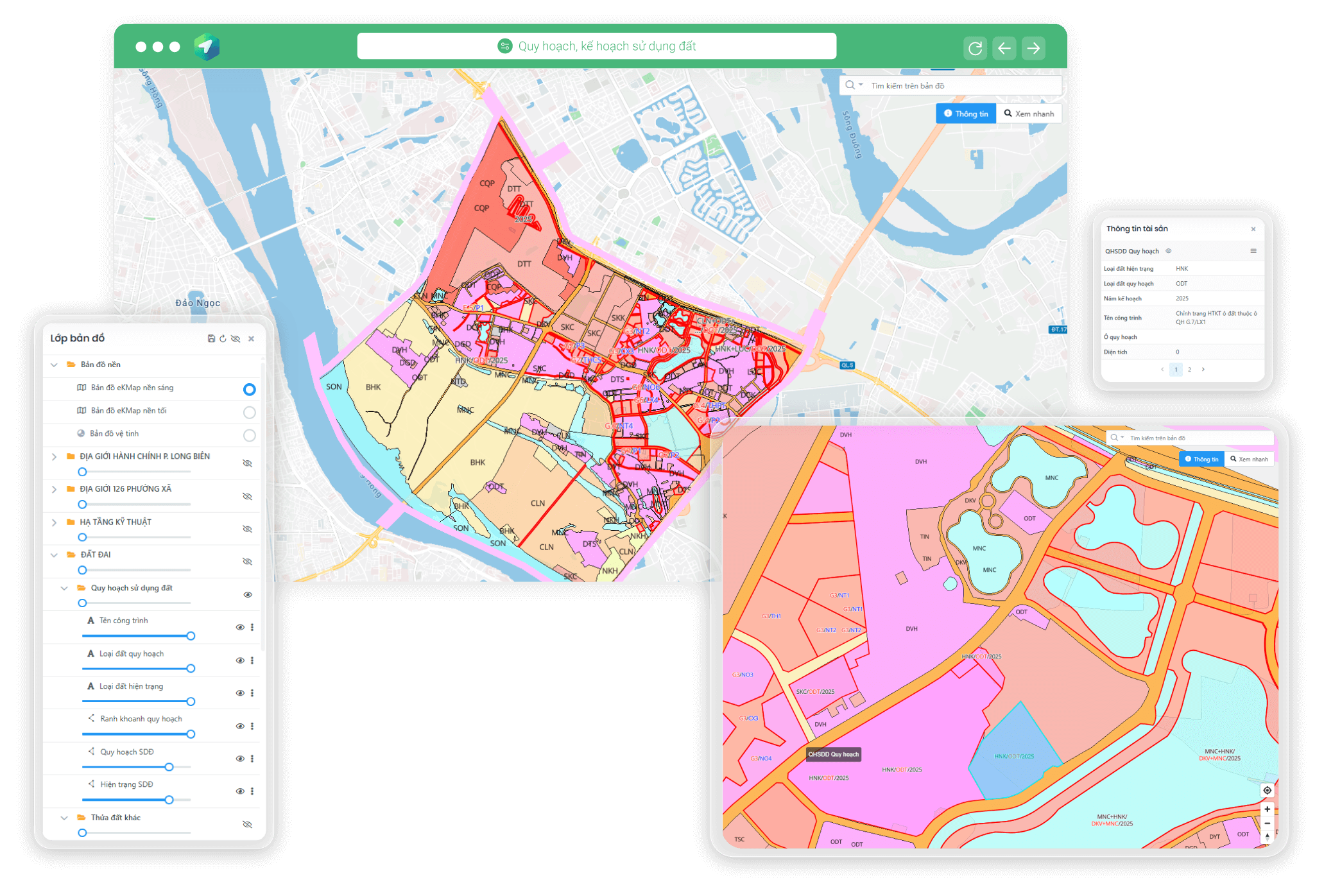
Task: Zoom in with the plus button on the inset map
Action: [1267, 809]
